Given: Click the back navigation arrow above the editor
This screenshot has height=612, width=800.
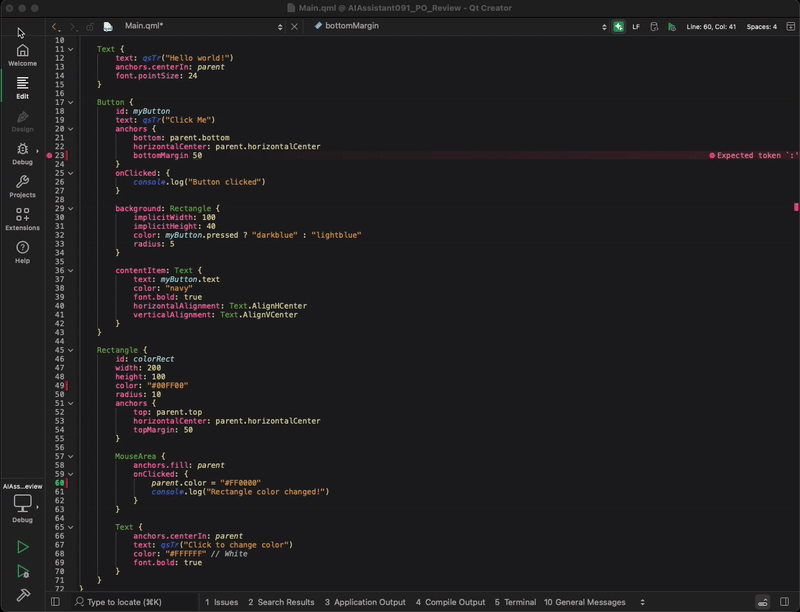Looking at the screenshot, I should coord(55,28).
